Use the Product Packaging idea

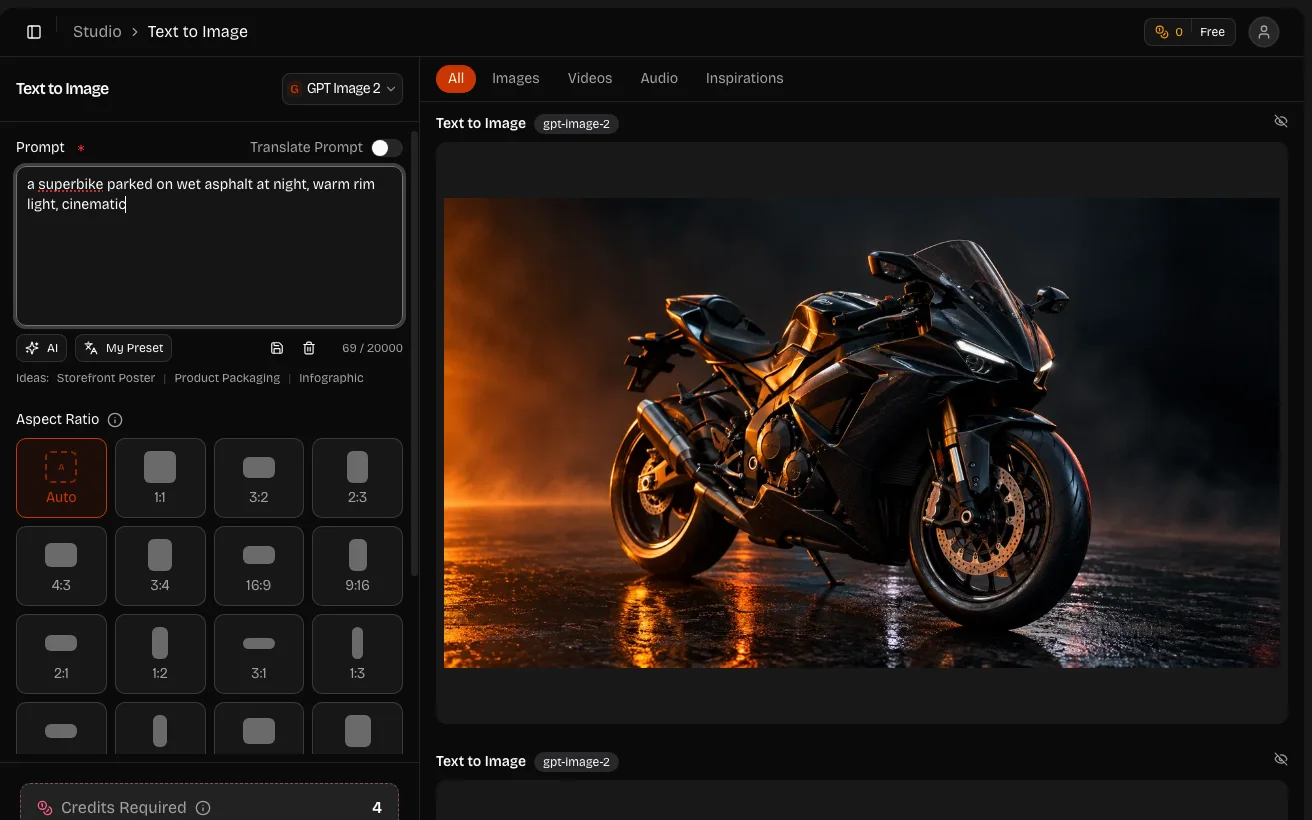[227, 378]
